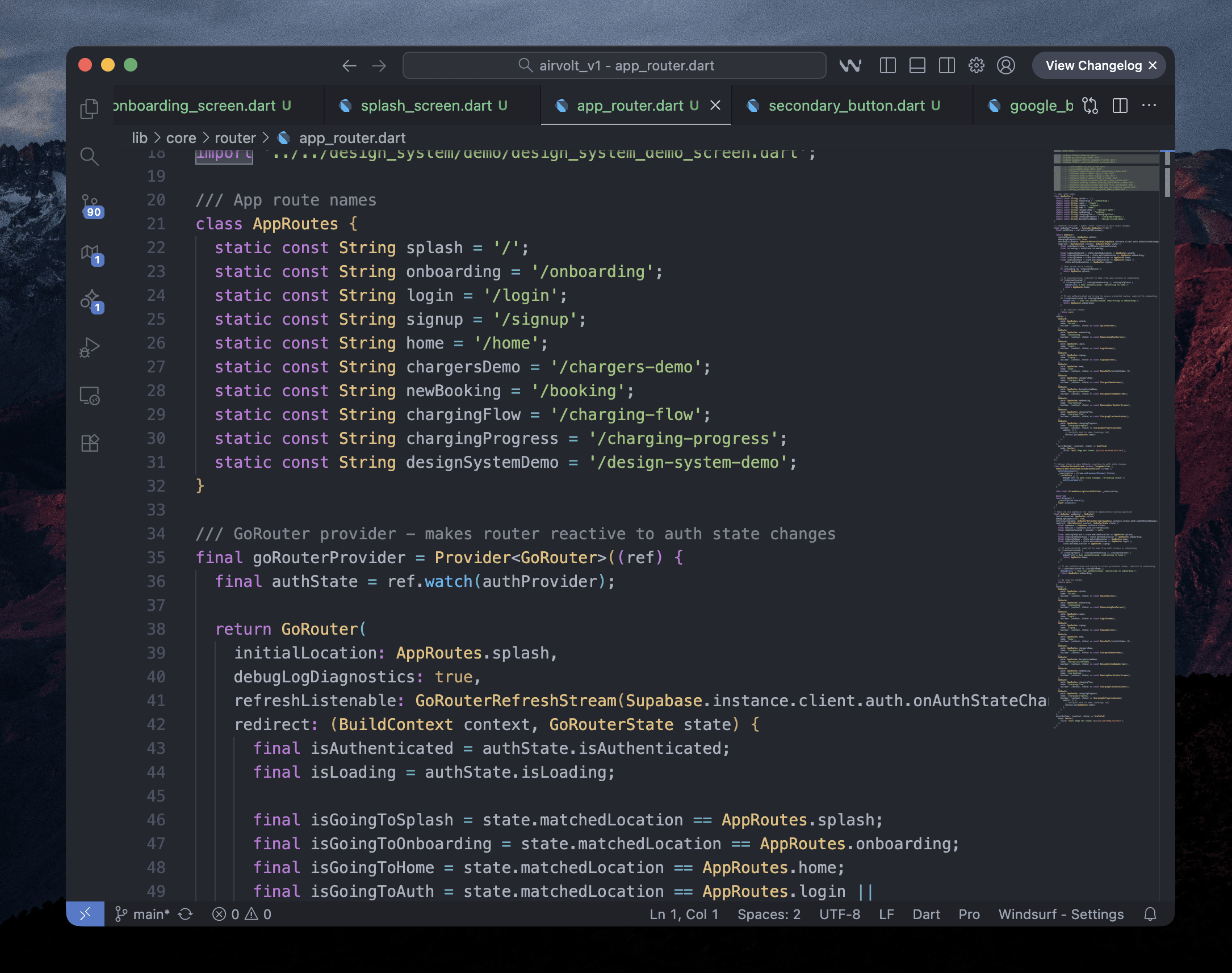
Task: Click the View Changelog button
Action: [1092, 65]
